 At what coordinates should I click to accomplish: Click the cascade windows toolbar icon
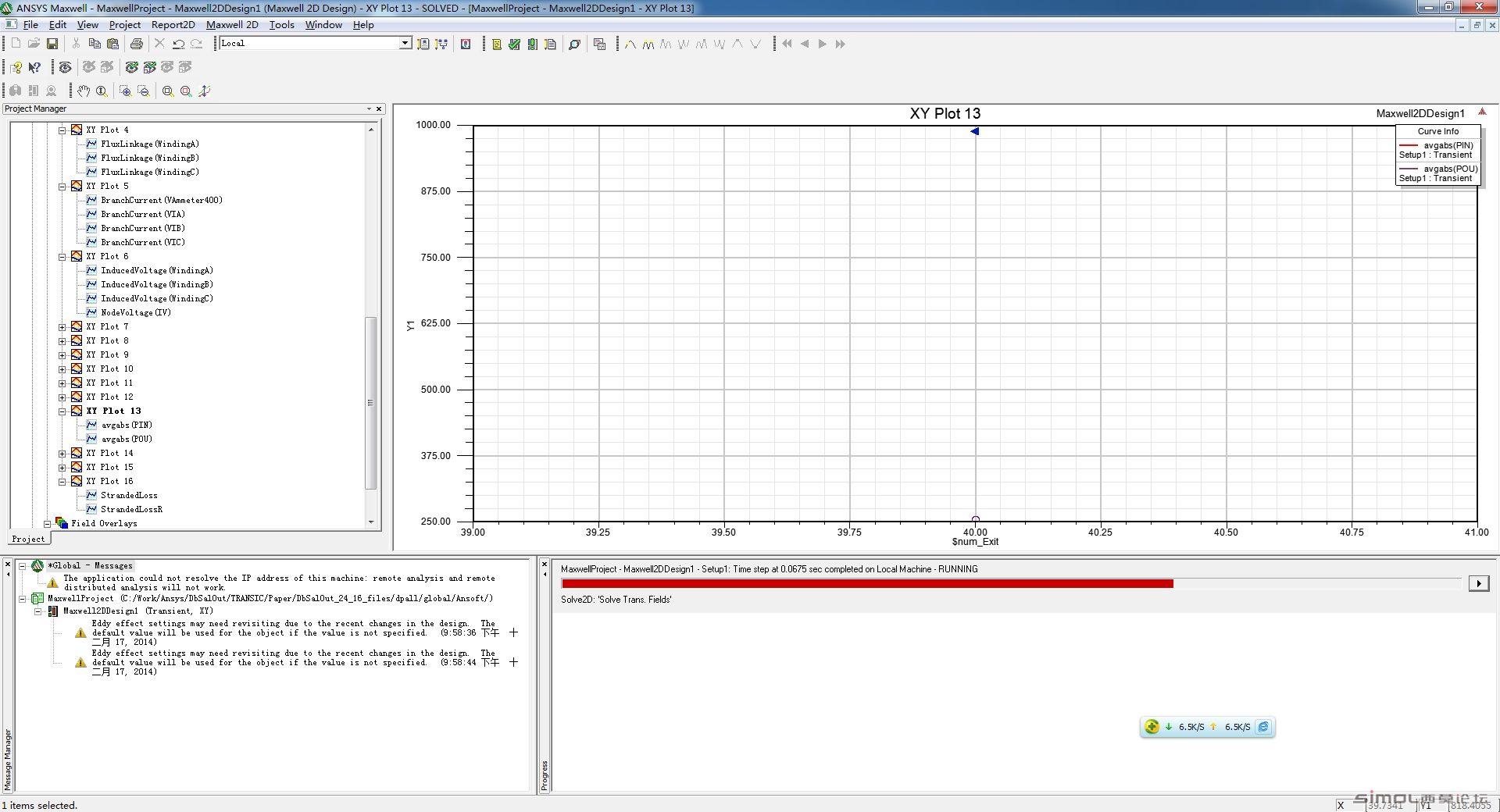(599, 44)
